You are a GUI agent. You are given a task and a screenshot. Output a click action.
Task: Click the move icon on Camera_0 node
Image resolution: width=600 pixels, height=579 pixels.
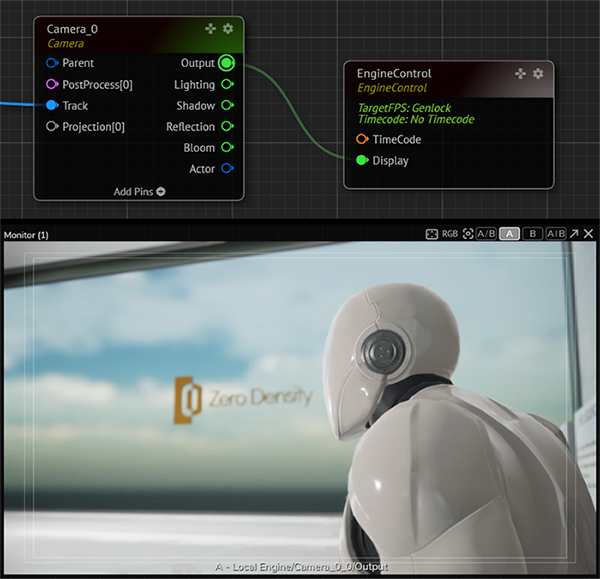tap(211, 29)
